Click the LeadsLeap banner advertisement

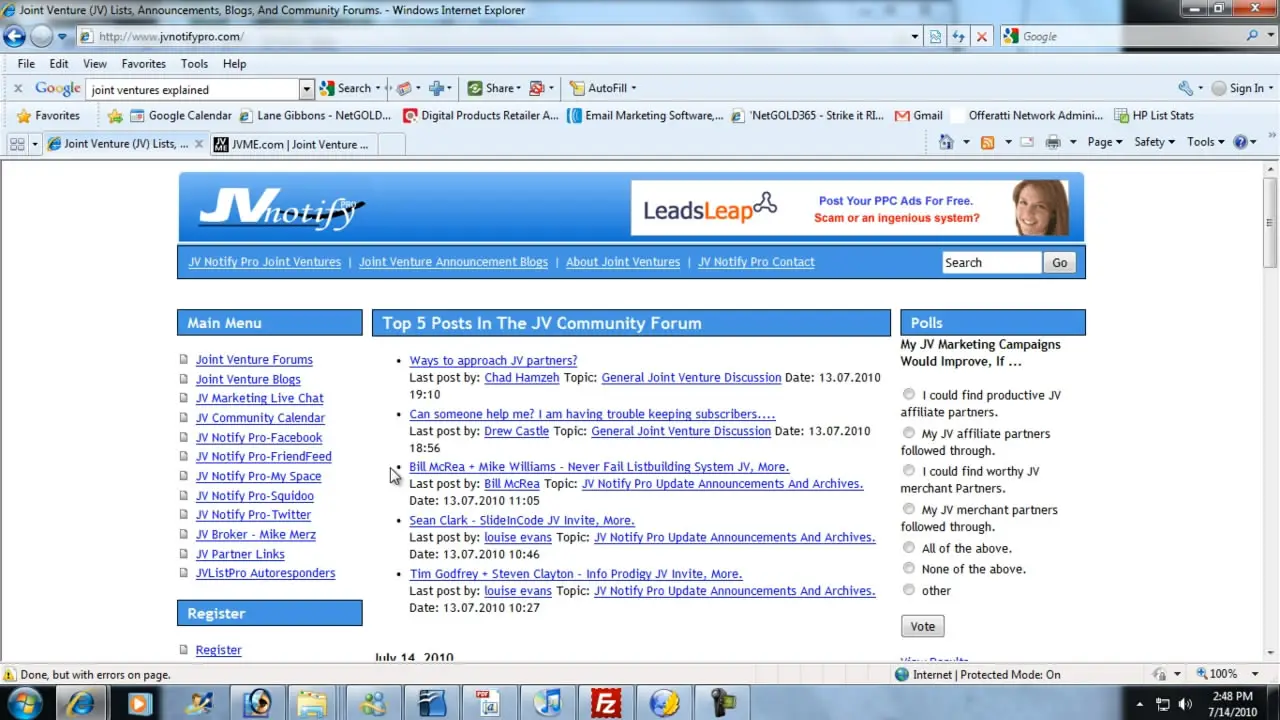click(850, 208)
